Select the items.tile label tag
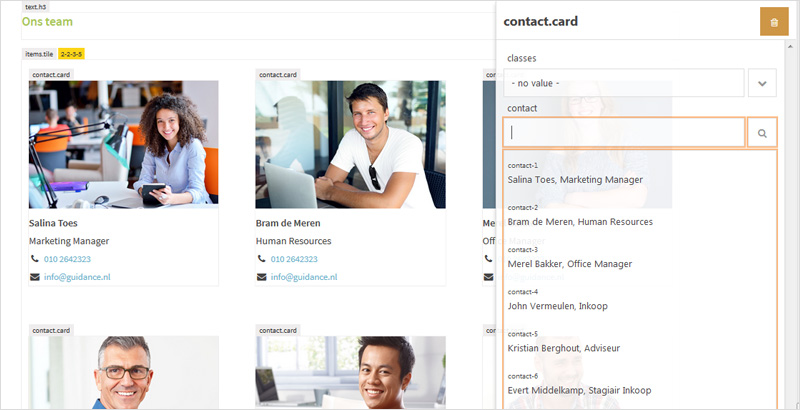The width and height of the screenshot is (800, 410). 39,54
